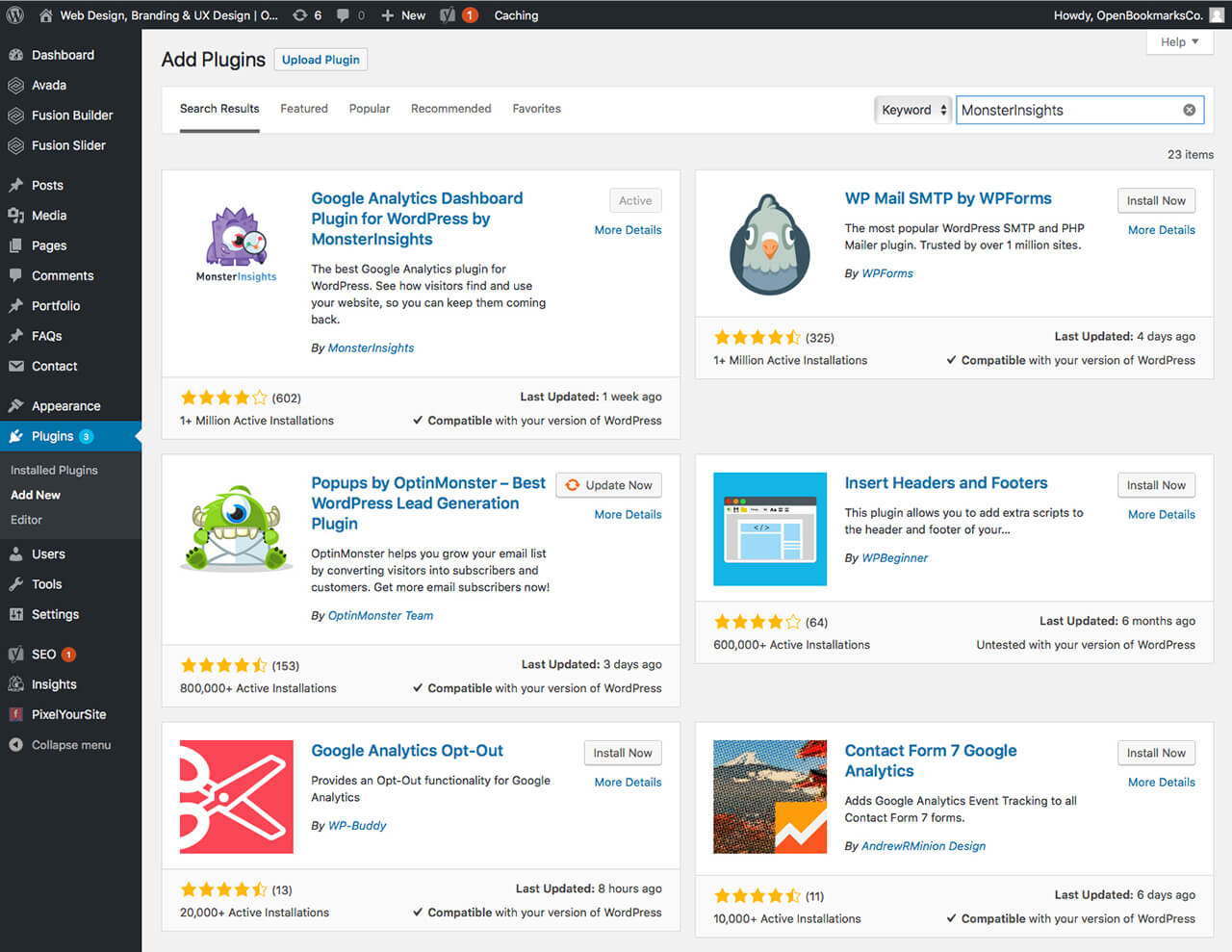
Task: Switch to the Featured tab
Action: click(x=304, y=109)
